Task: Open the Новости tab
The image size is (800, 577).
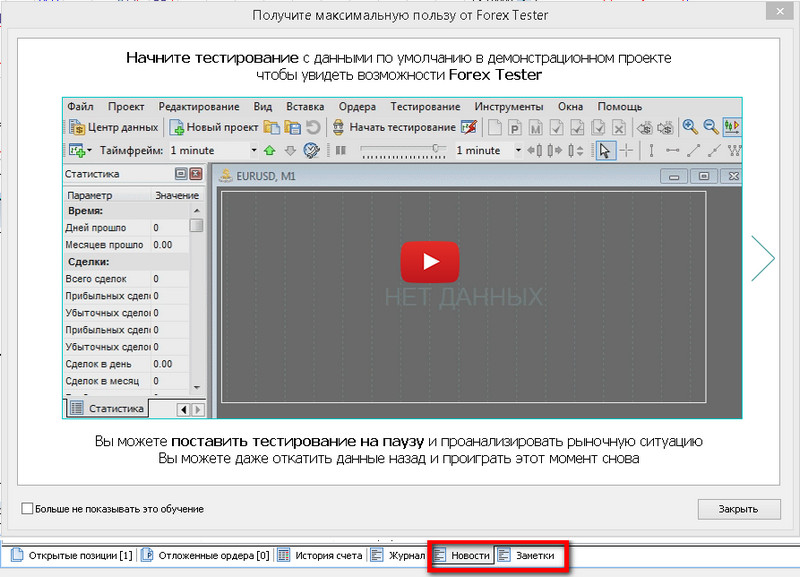Action: coord(463,555)
